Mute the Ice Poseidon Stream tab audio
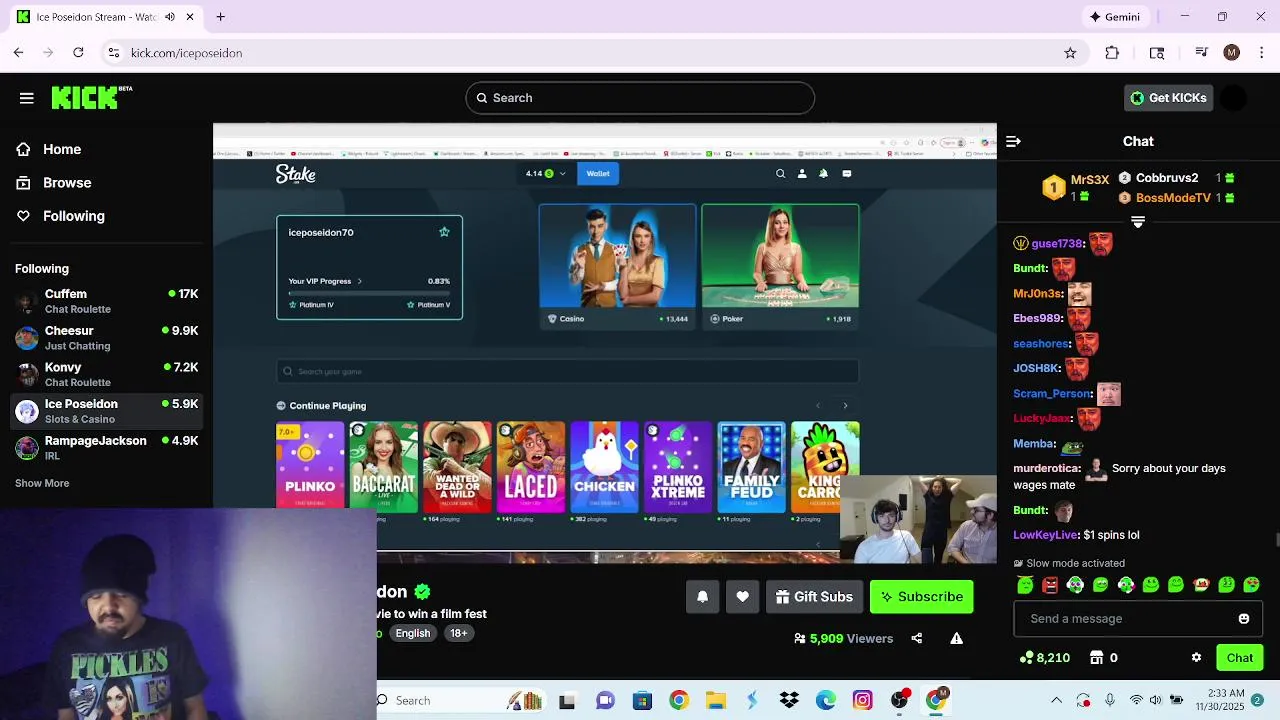1280x720 pixels. tap(170, 17)
